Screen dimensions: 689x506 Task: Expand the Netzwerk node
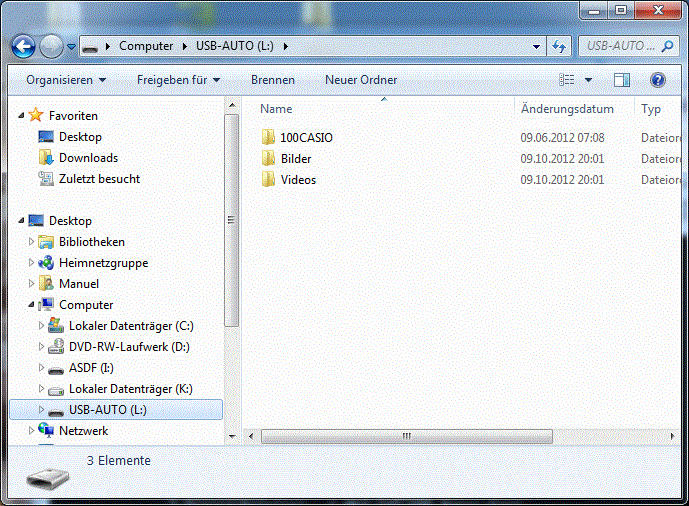point(31,430)
